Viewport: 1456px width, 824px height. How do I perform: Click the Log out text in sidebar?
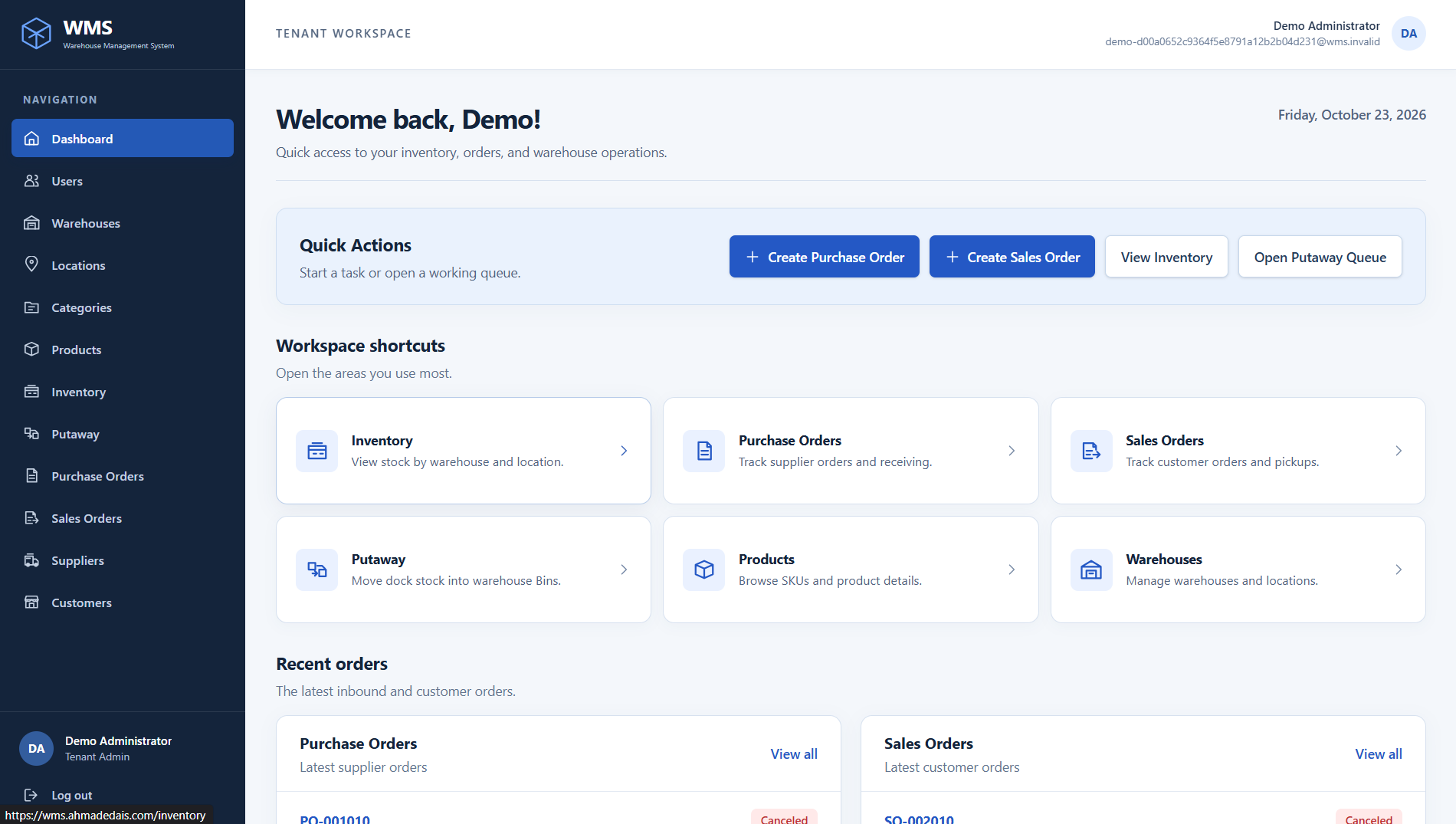pyautogui.click(x=72, y=796)
